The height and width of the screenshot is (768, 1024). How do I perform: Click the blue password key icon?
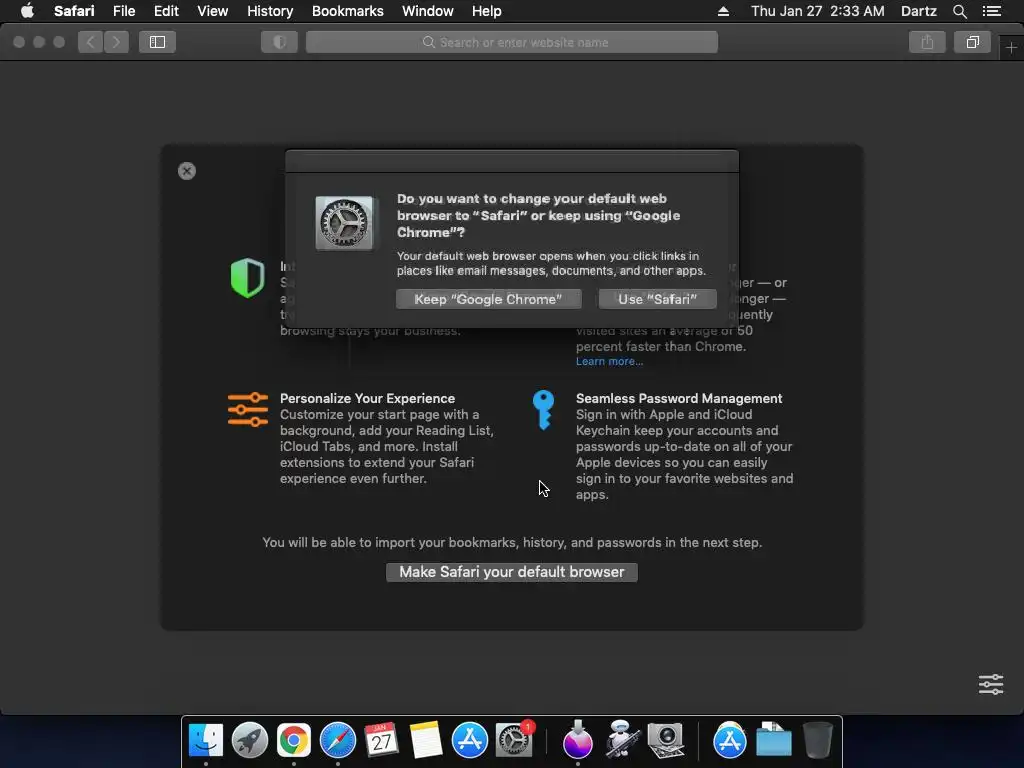(543, 410)
